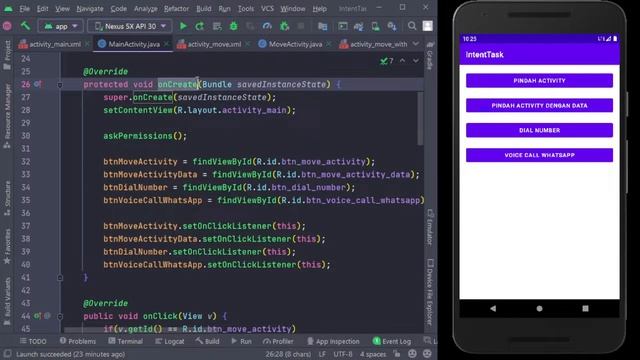Open the Nexus 5X API 30 device dropdown
Image resolution: width=640 pixels, height=360 pixels.
131,26
